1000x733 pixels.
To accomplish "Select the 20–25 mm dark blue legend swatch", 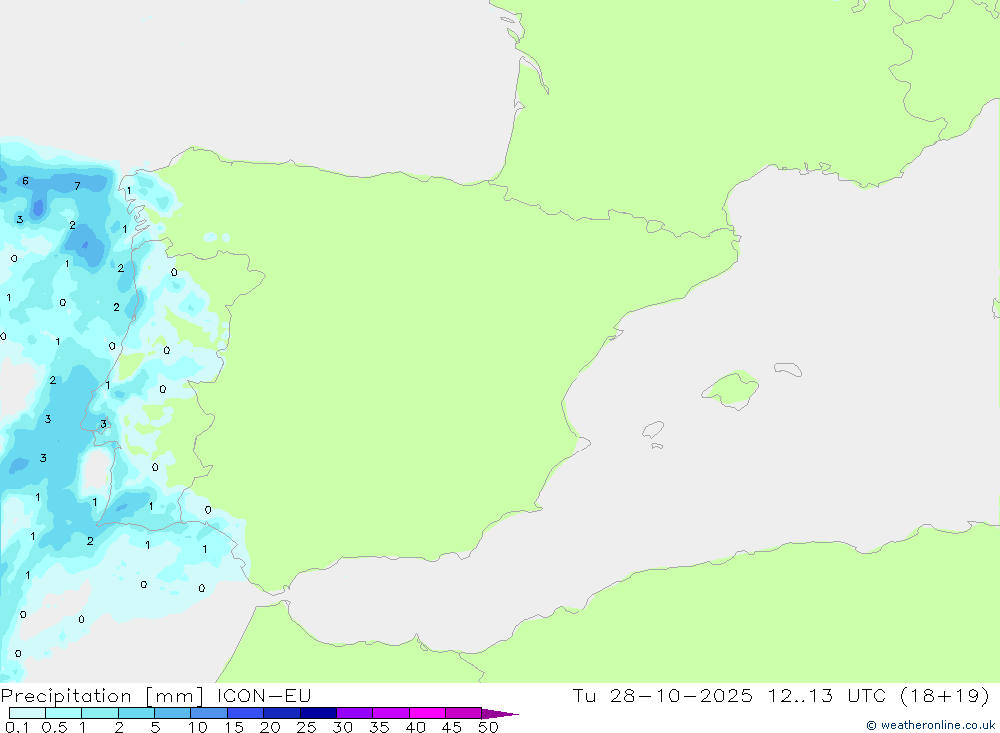I will [282, 713].
